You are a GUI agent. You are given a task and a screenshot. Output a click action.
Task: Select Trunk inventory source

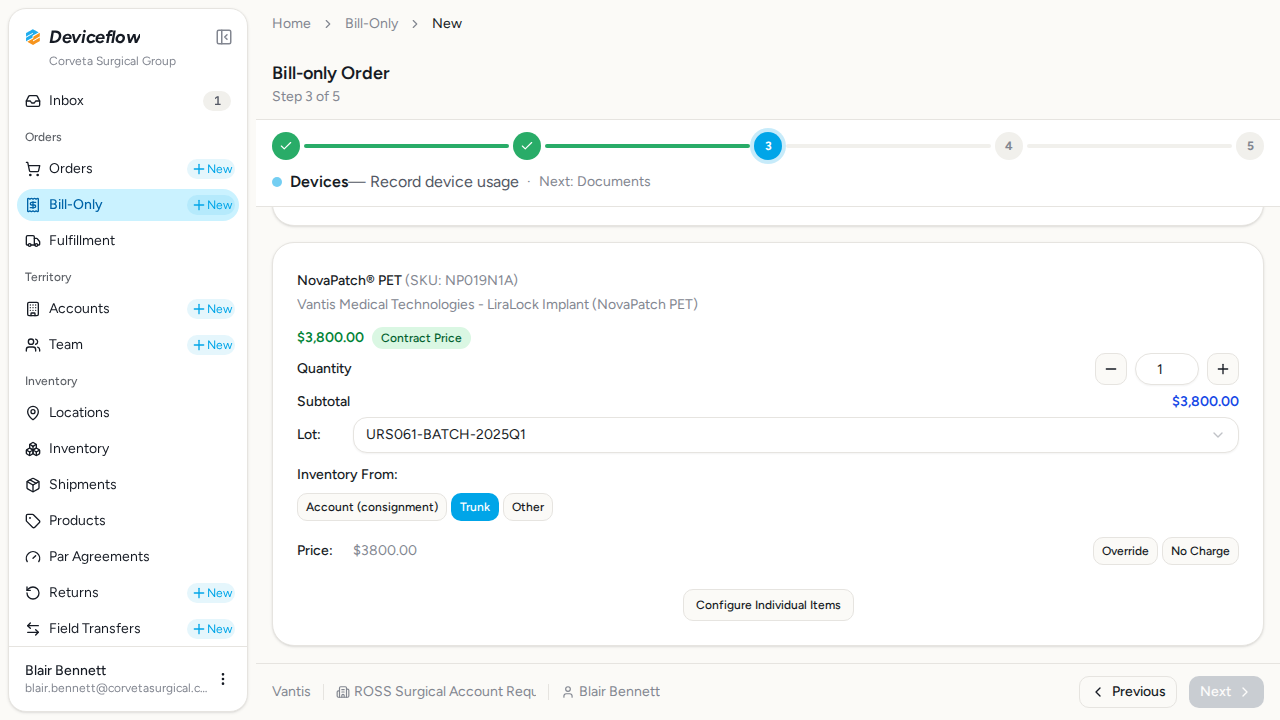[x=475, y=507]
